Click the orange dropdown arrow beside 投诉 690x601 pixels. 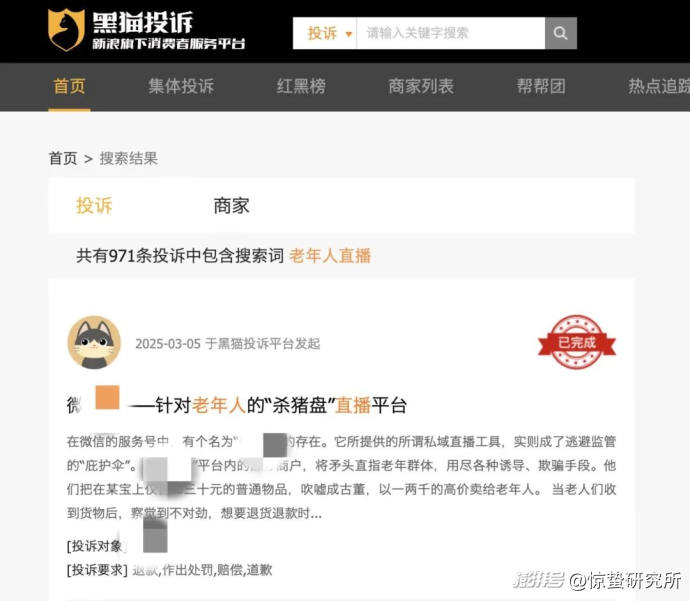(349, 34)
